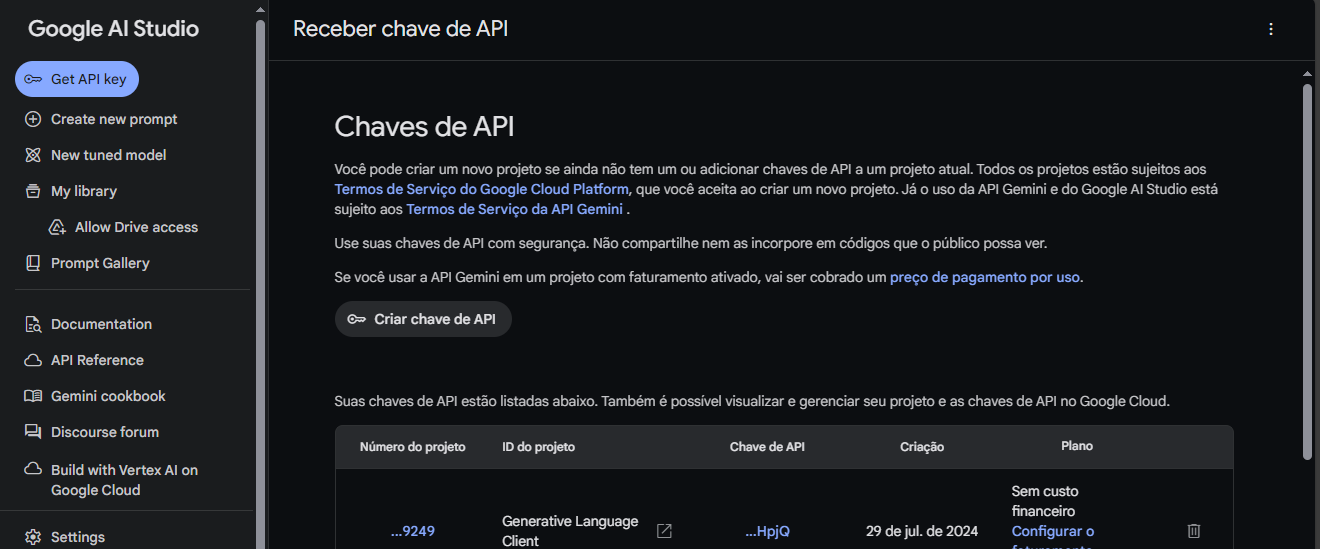Open My library section
This screenshot has width=1320, height=549.
click(x=84, y=191)
